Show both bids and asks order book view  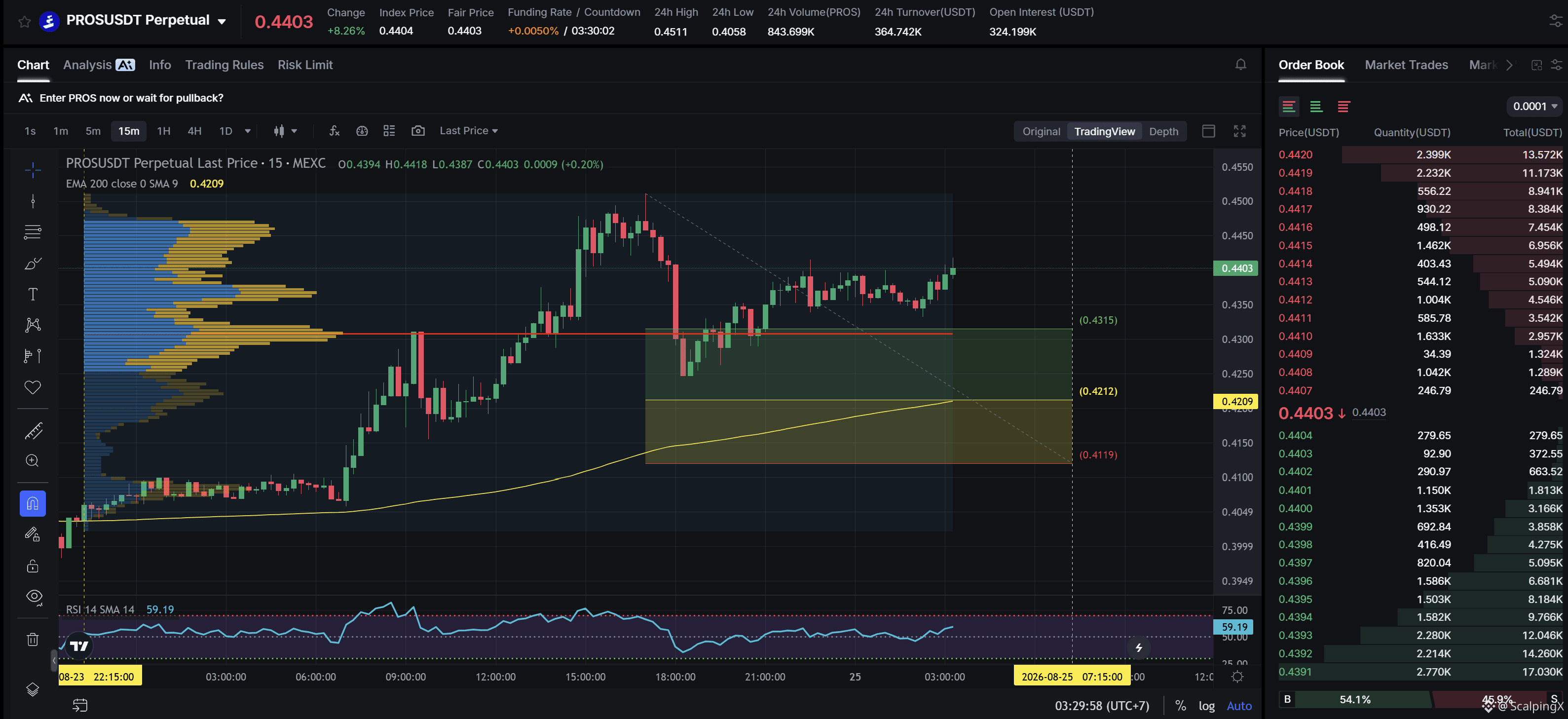coord(1289,107)
